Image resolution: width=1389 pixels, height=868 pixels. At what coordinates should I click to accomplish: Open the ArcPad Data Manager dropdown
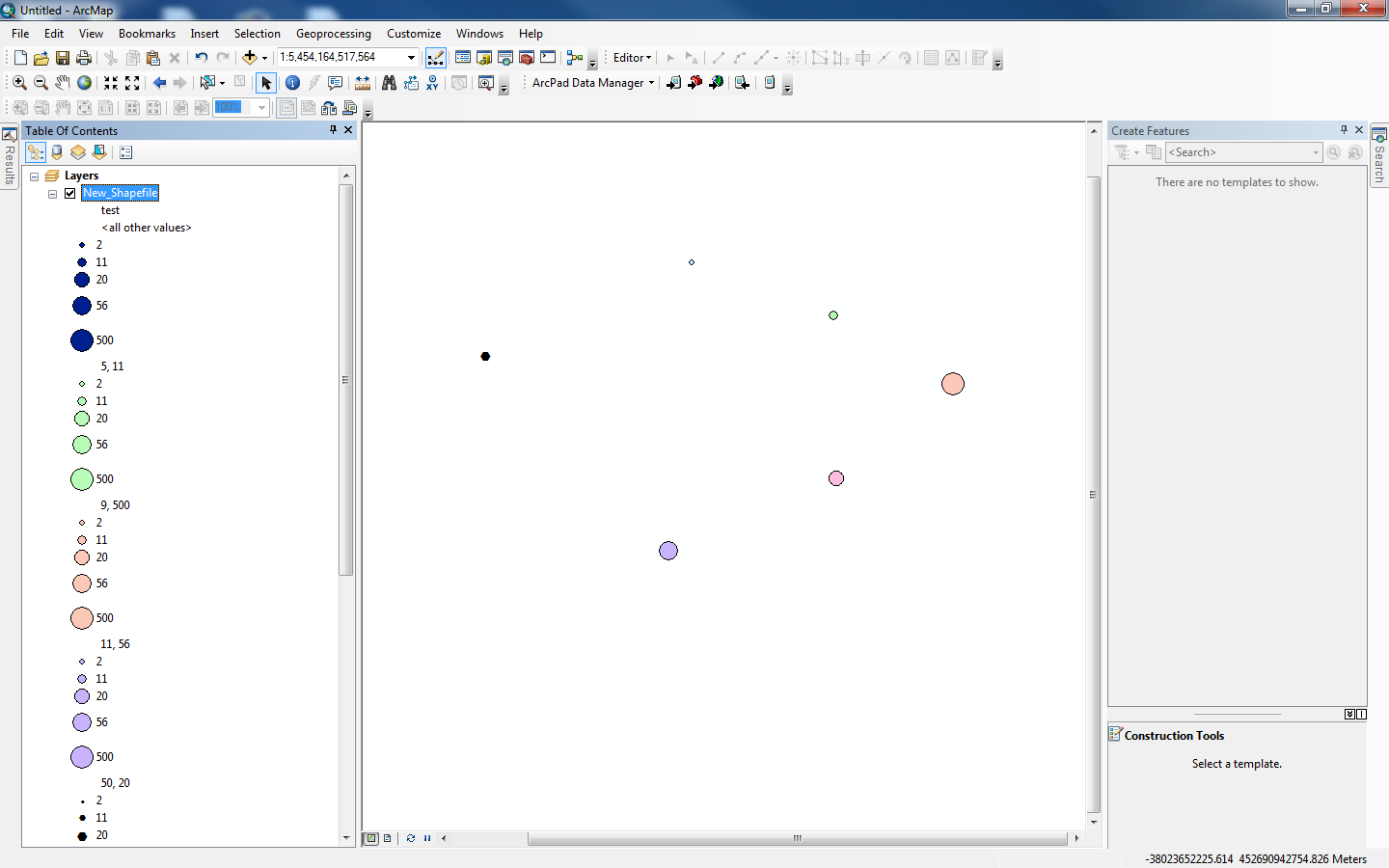(593, 83)
